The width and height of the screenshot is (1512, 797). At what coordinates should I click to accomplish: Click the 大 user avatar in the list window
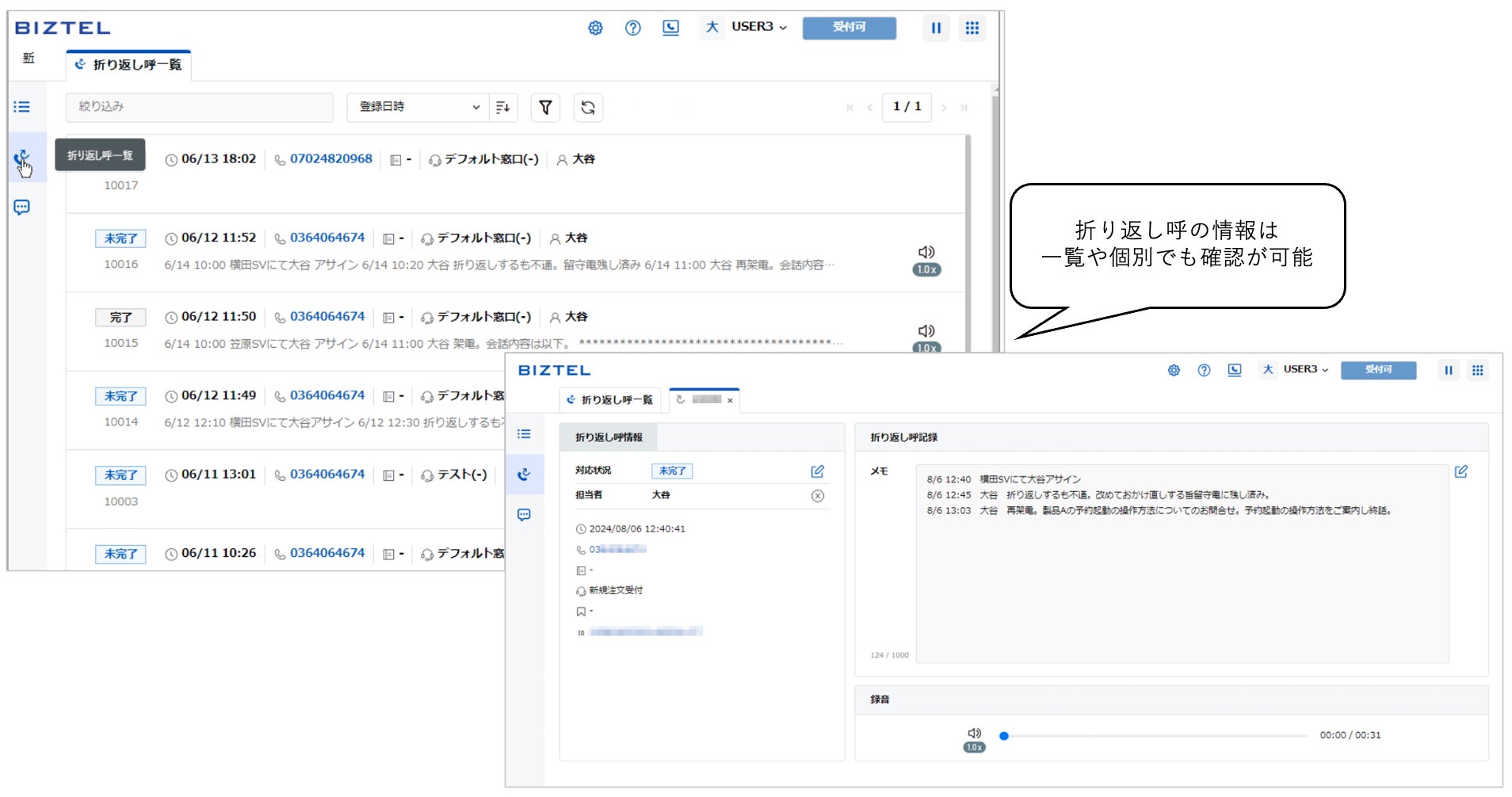(x=712, y=27)
